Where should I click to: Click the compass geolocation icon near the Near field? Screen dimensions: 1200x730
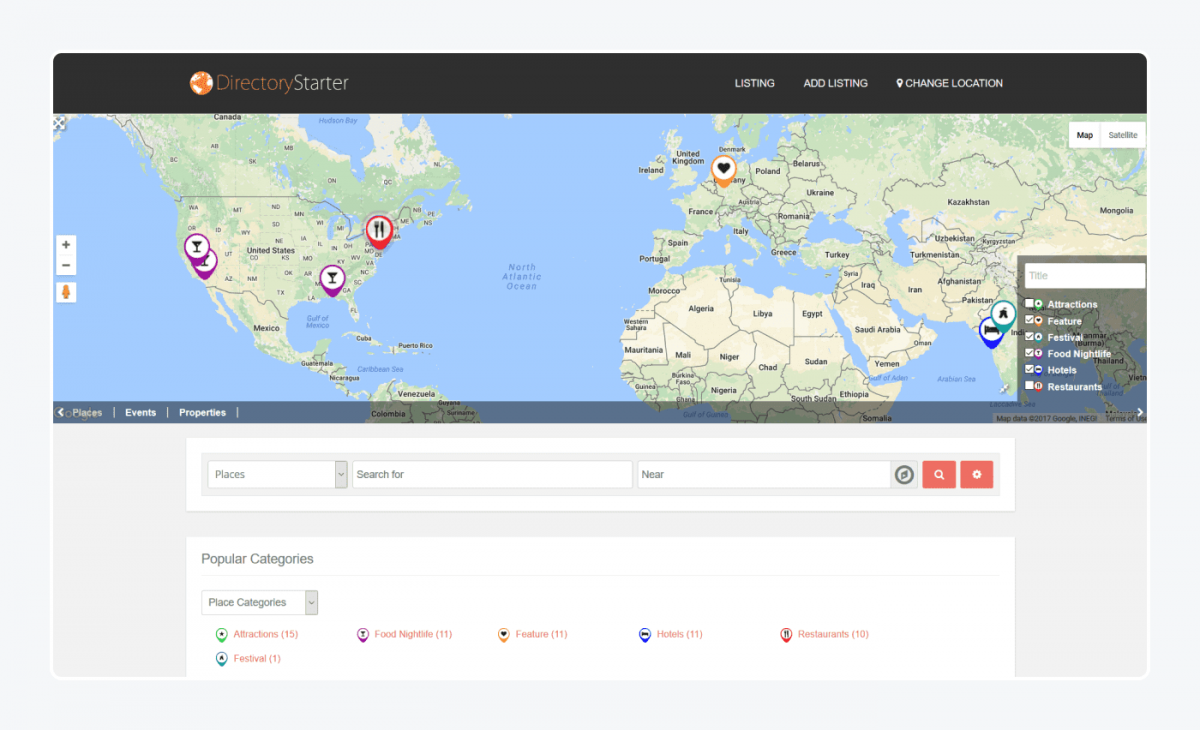[903, 474]
